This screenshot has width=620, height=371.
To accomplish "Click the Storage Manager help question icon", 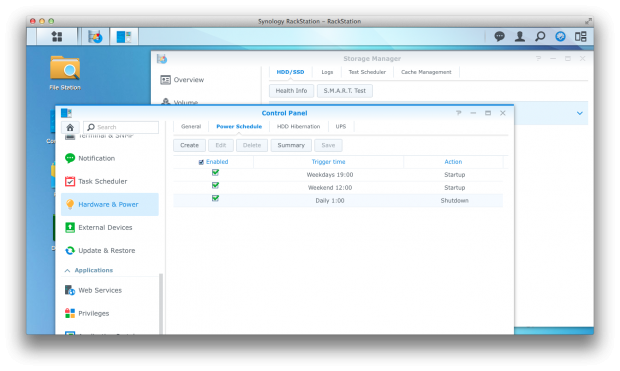I will [x=539, y=59].
